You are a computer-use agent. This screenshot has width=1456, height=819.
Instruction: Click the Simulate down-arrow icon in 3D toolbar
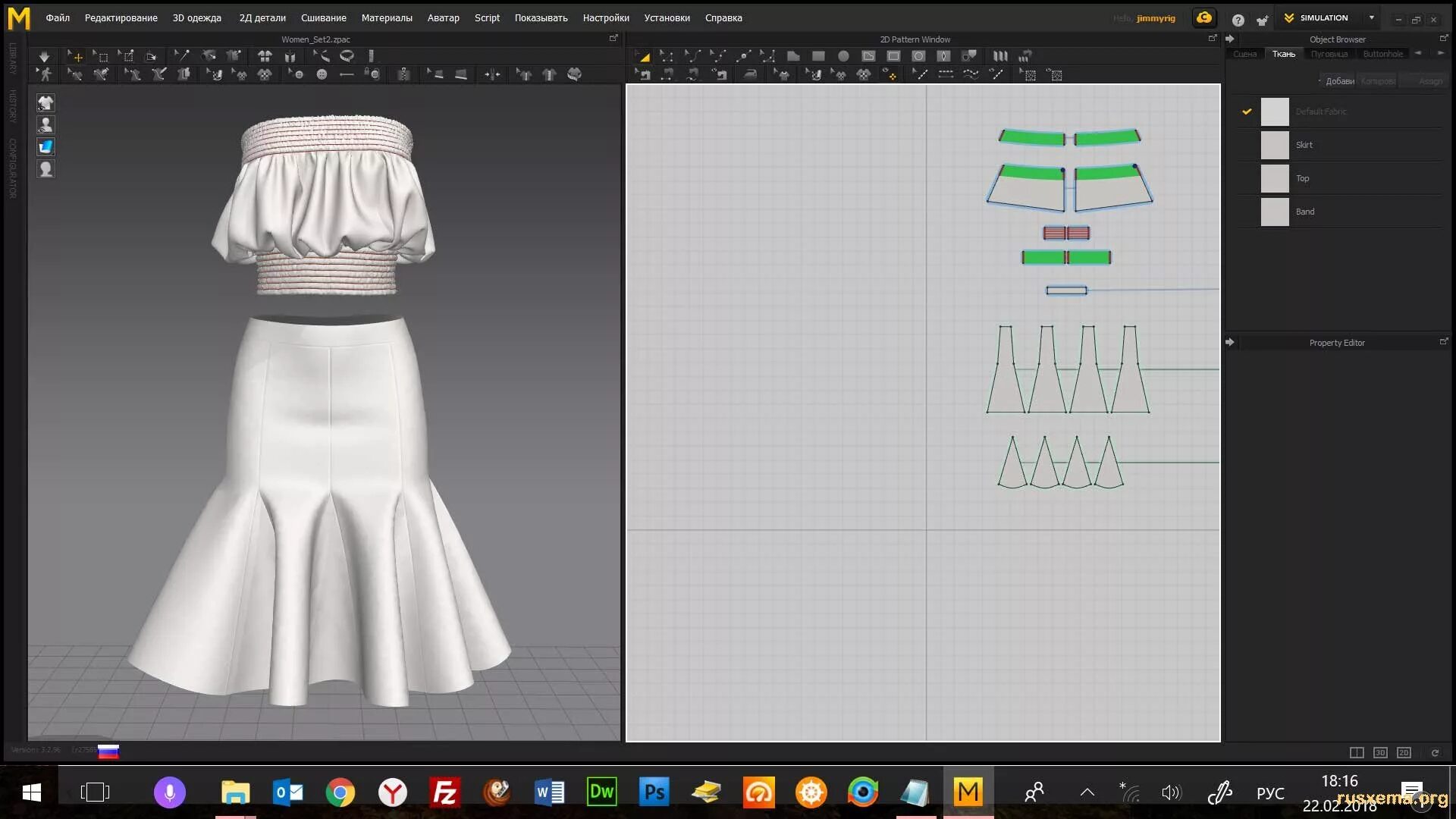(44, 56)
